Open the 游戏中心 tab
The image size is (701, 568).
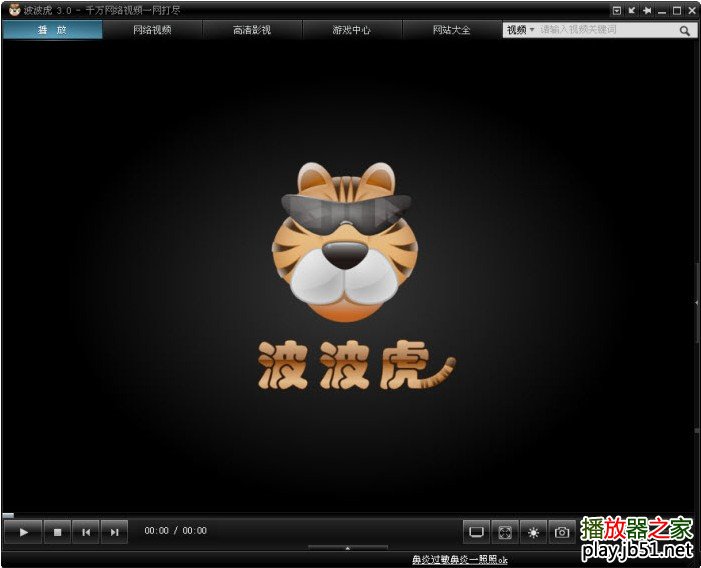(352, 30)
